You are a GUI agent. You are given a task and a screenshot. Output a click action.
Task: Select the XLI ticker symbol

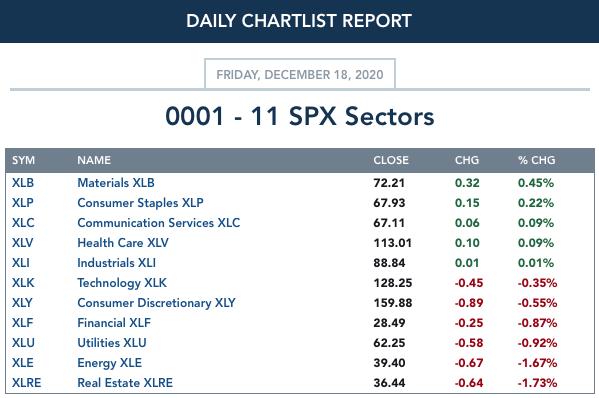click(x=21, y=263)
